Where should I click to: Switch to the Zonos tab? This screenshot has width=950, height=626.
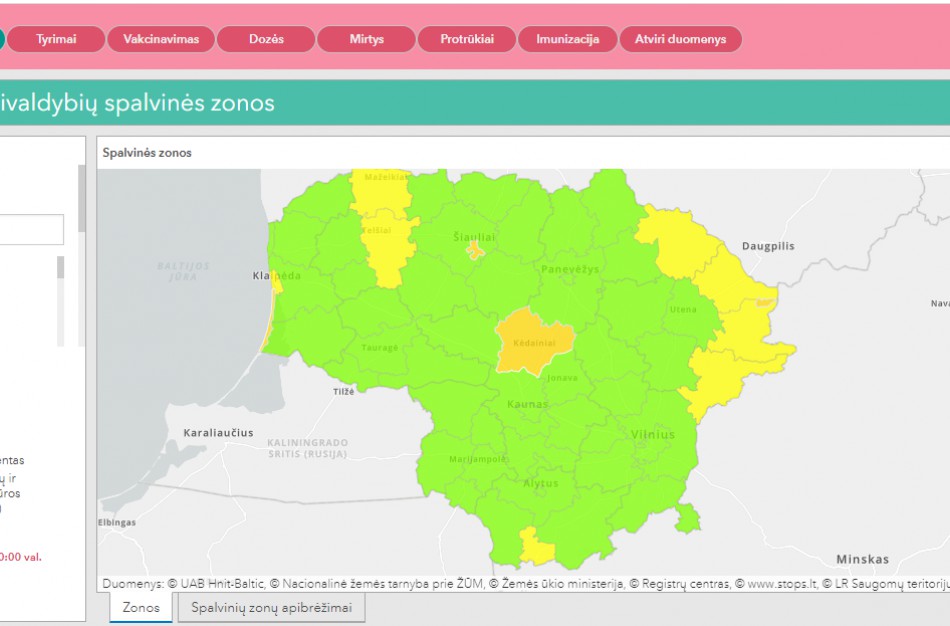pos(139,607)
